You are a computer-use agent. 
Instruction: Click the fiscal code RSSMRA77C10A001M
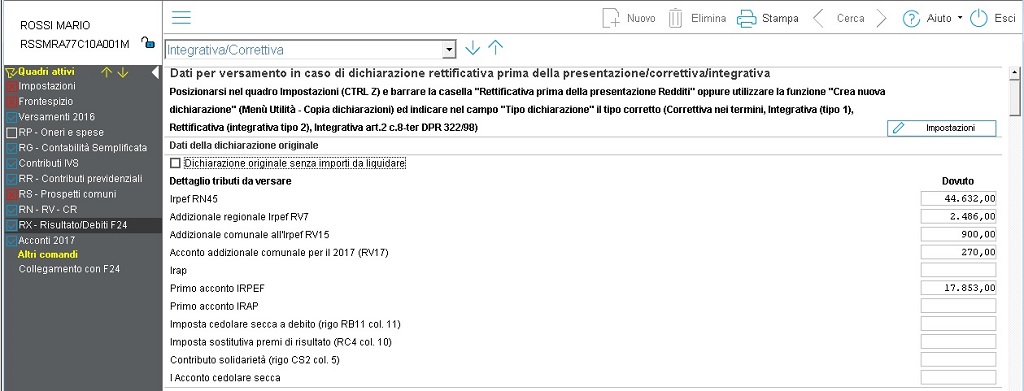(x=75, y=44)
